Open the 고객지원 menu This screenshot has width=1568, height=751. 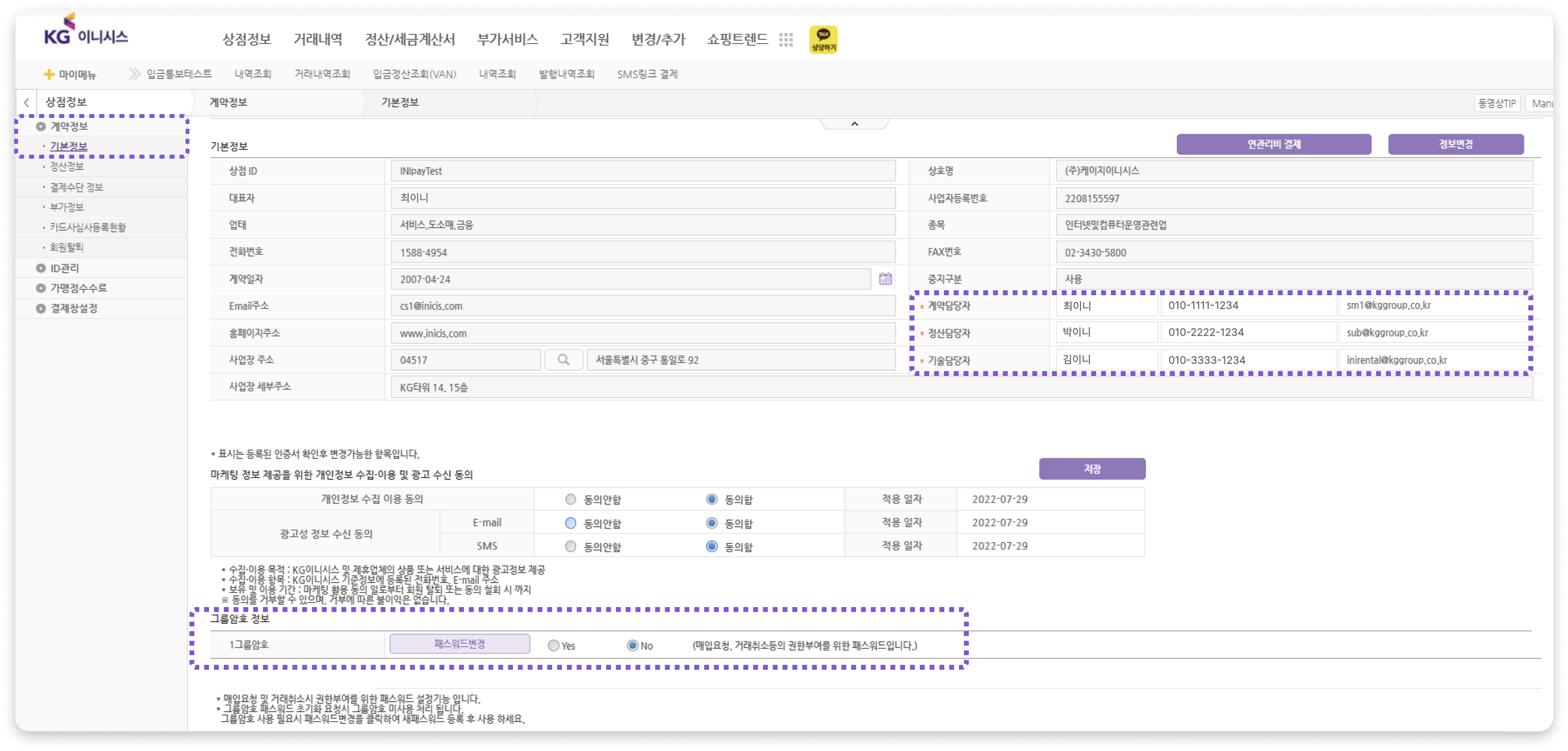(585, 40)
